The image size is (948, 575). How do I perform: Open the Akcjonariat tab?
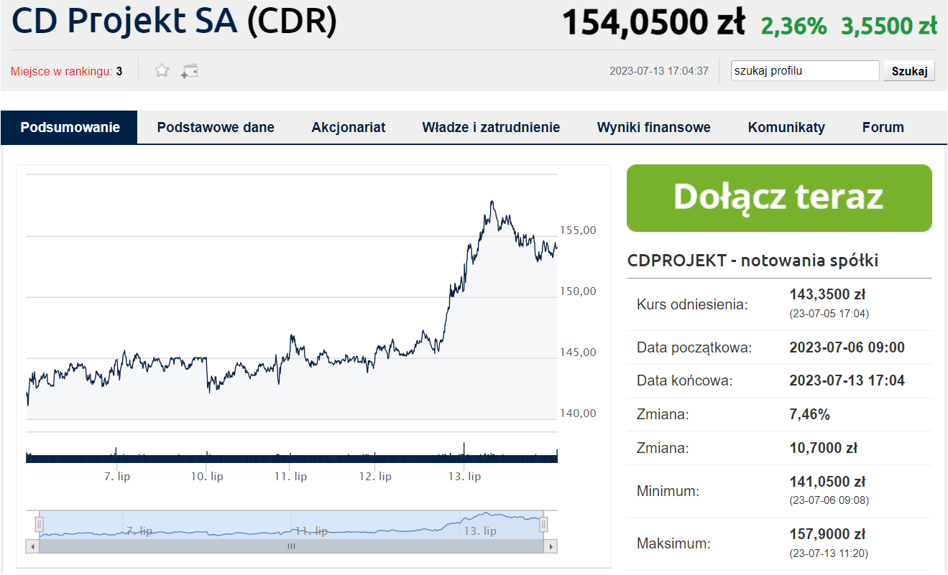click(348, 128)
